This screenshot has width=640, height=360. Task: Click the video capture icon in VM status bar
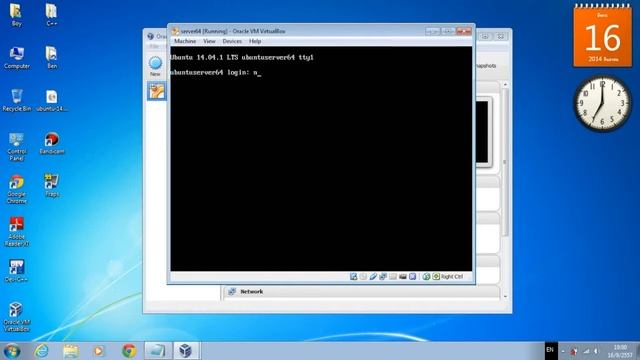[402, 276]
